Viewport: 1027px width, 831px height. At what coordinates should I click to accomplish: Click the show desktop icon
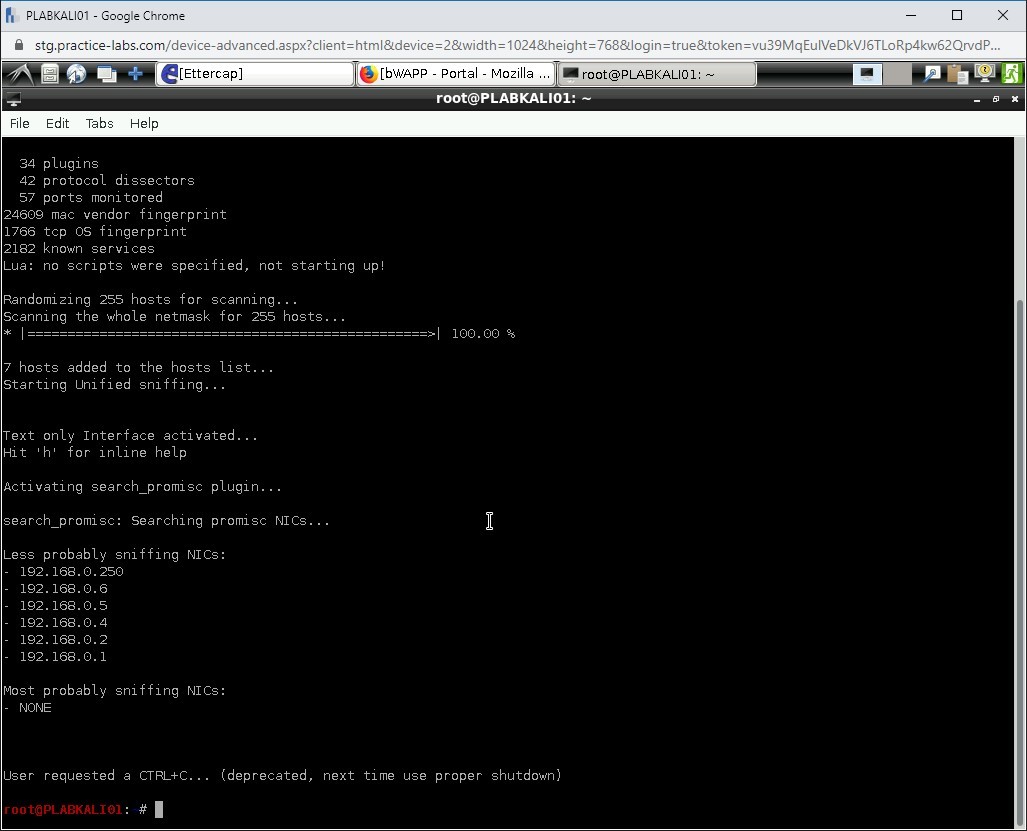(x=866, y=73)
